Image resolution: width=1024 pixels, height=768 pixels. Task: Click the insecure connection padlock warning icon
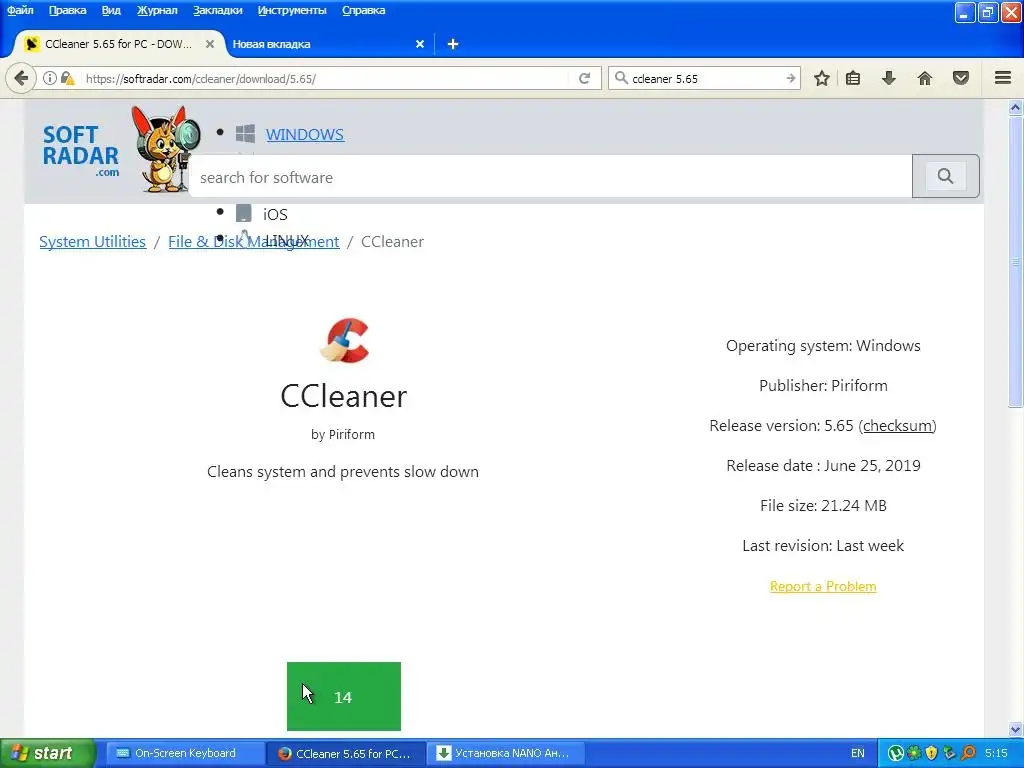[x=67, y=78]
